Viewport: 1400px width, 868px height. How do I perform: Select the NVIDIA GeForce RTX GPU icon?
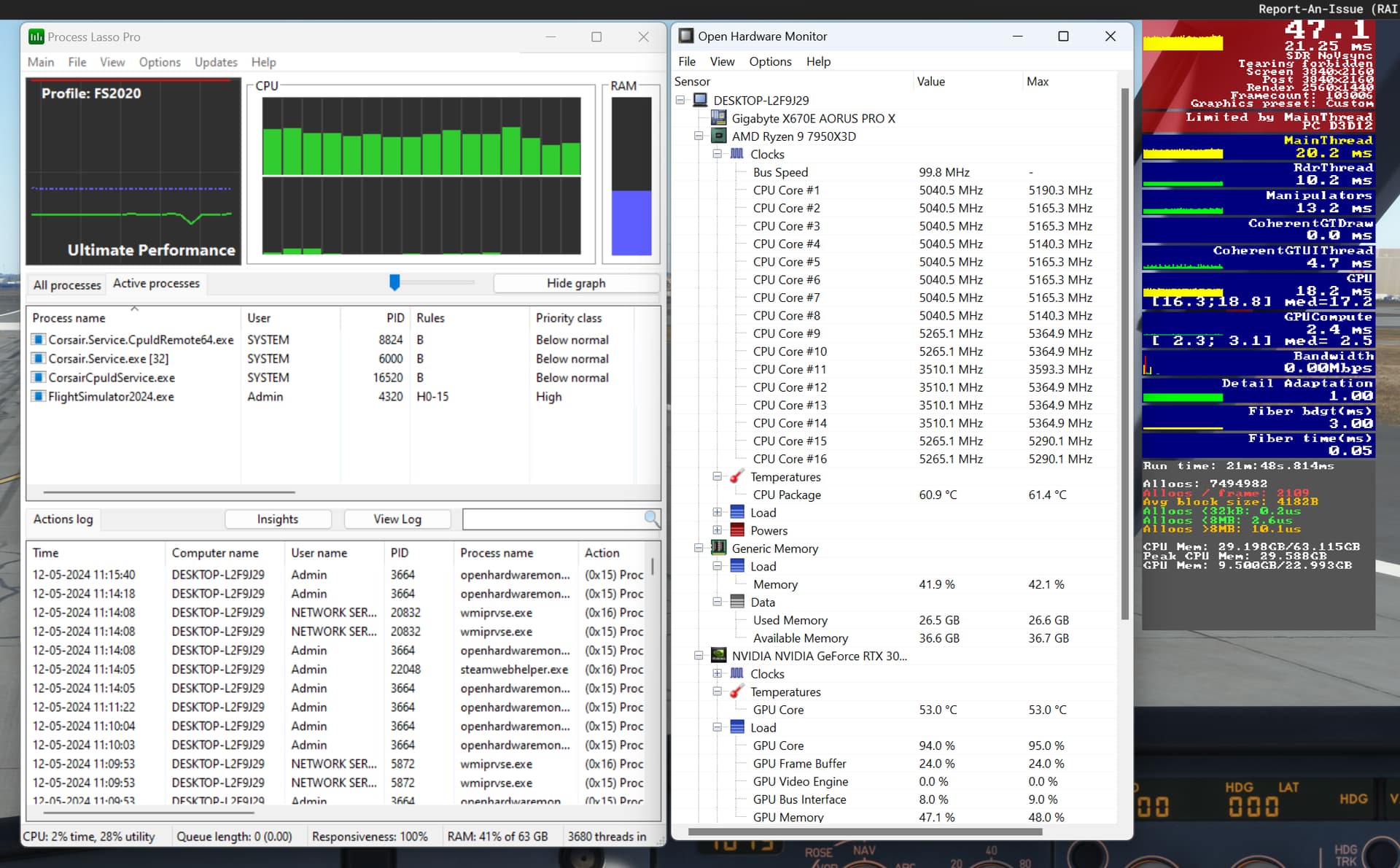click(718, 655)
